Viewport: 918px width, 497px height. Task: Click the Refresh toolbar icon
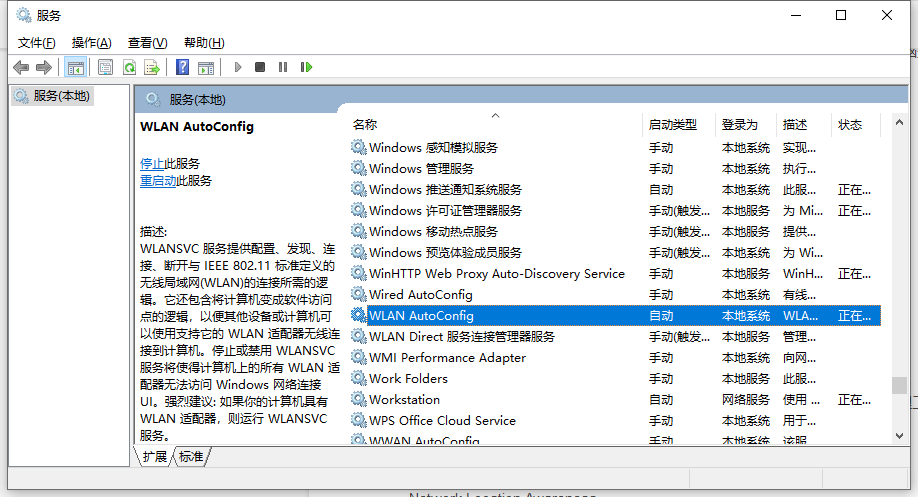point(129,67)
